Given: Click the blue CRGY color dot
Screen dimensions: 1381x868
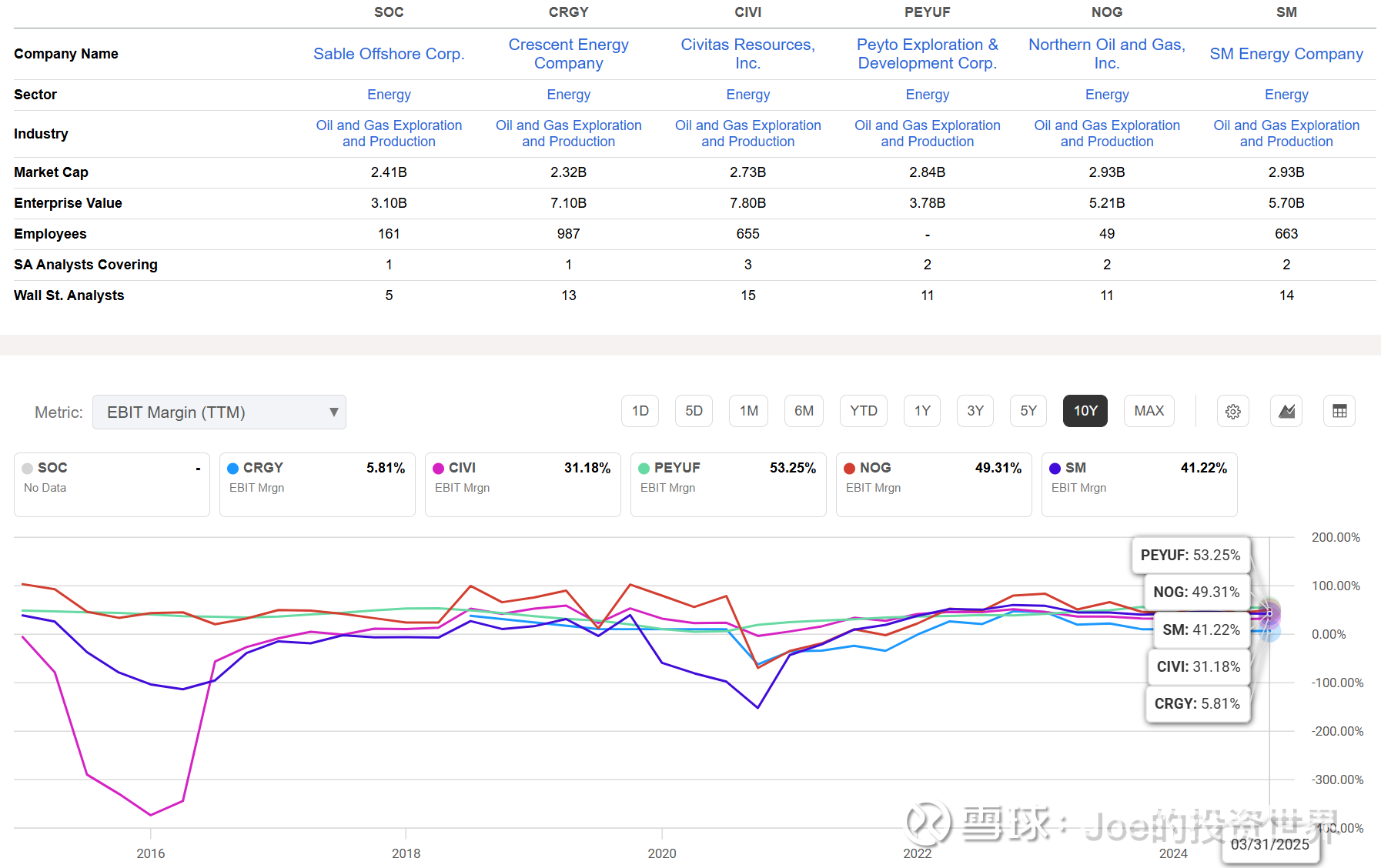Looking at the screenshot, I should coord(233,469).
